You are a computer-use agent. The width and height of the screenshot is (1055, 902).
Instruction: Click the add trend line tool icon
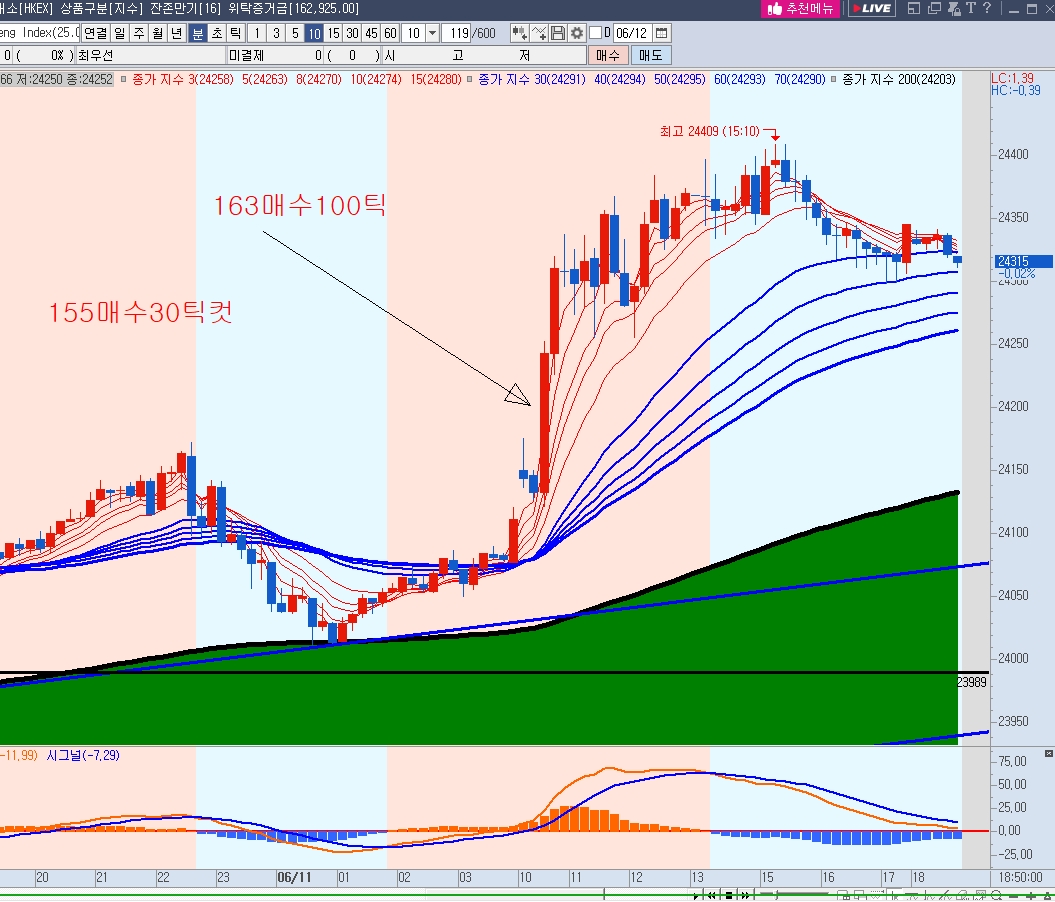click(x=538, y=33)
